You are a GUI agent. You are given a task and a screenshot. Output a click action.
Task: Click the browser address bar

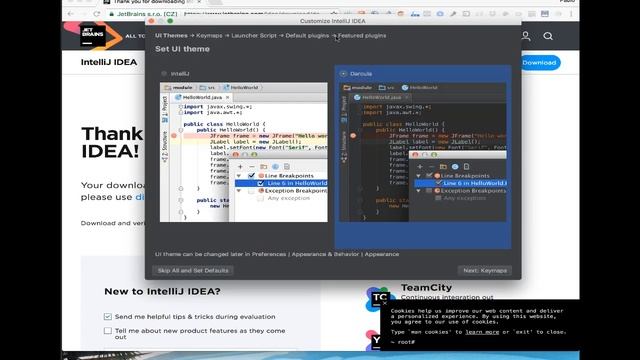(222, 14)
